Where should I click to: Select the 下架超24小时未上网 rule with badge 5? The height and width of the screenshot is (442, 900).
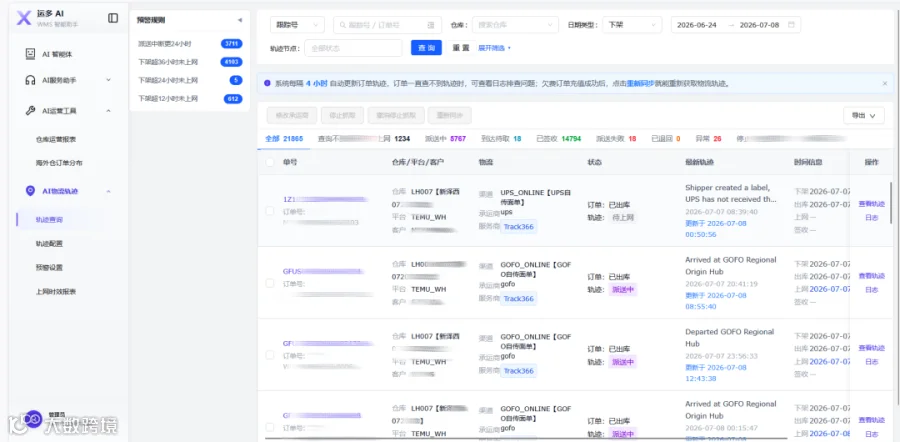pyautogui.click(x=190, y=80)
